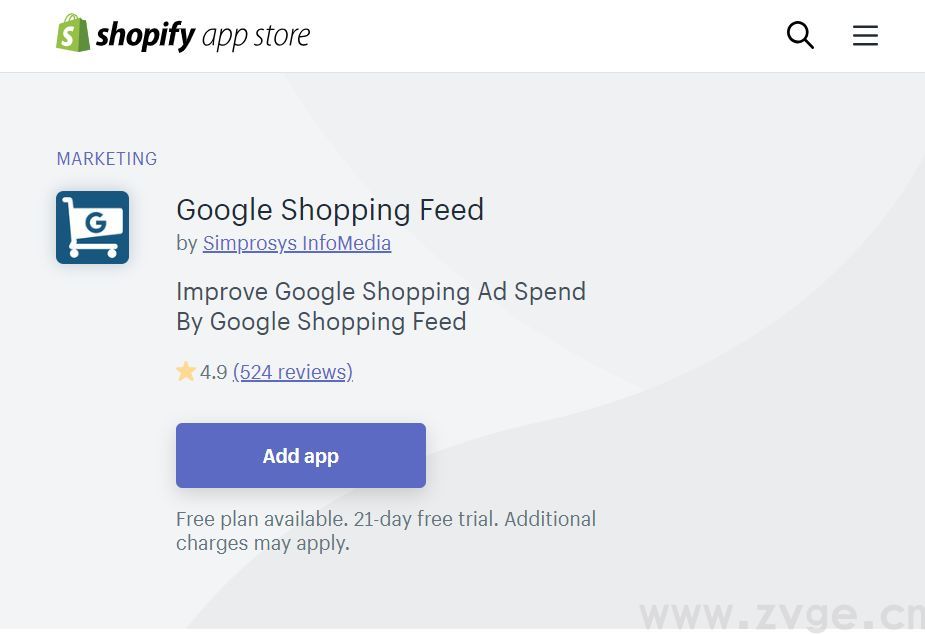Open the MARKETING category
This screenshot has height=634, width=925.
point(107,158)
